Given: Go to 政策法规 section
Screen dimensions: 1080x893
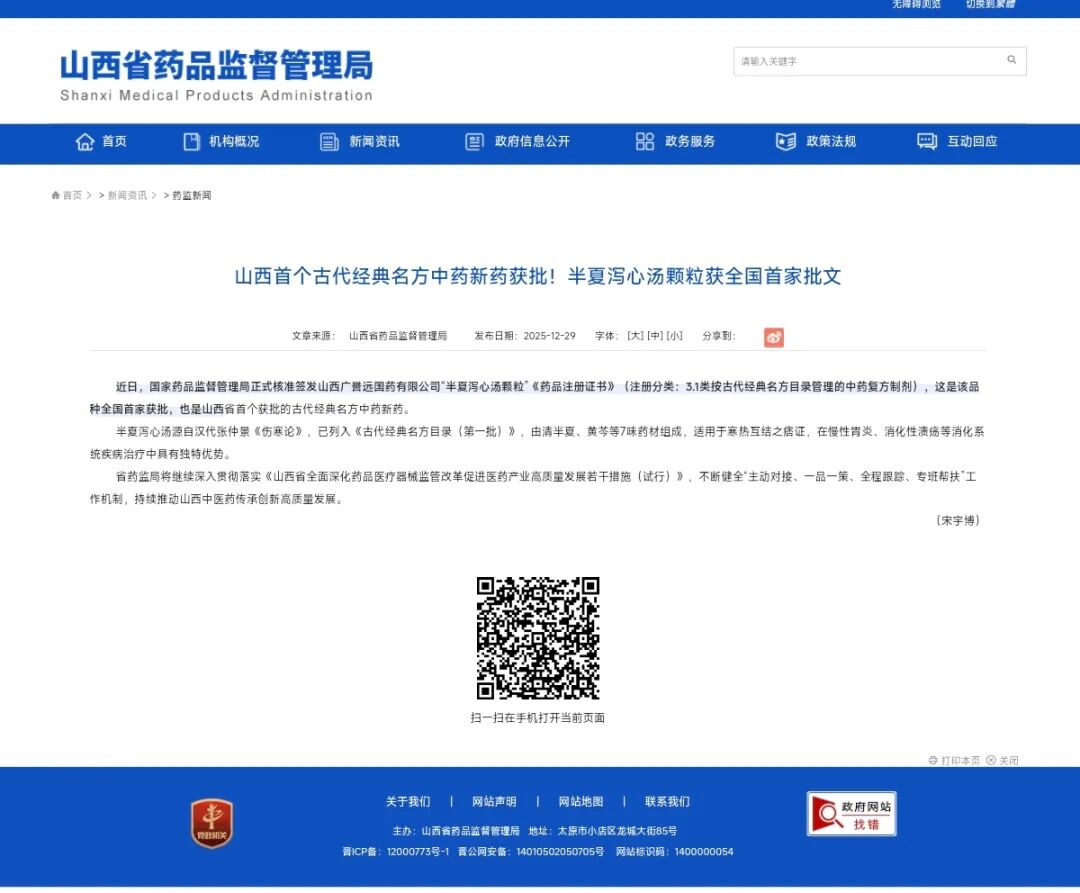Looking at the screenshot, I should (x=817, y=142).
